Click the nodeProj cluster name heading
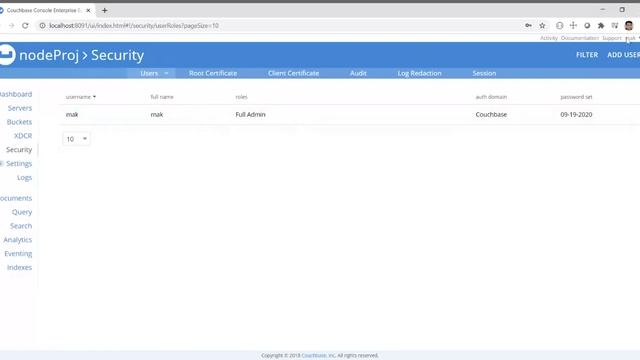The width and height of the screenshot is (640, 360). point(49,55)
